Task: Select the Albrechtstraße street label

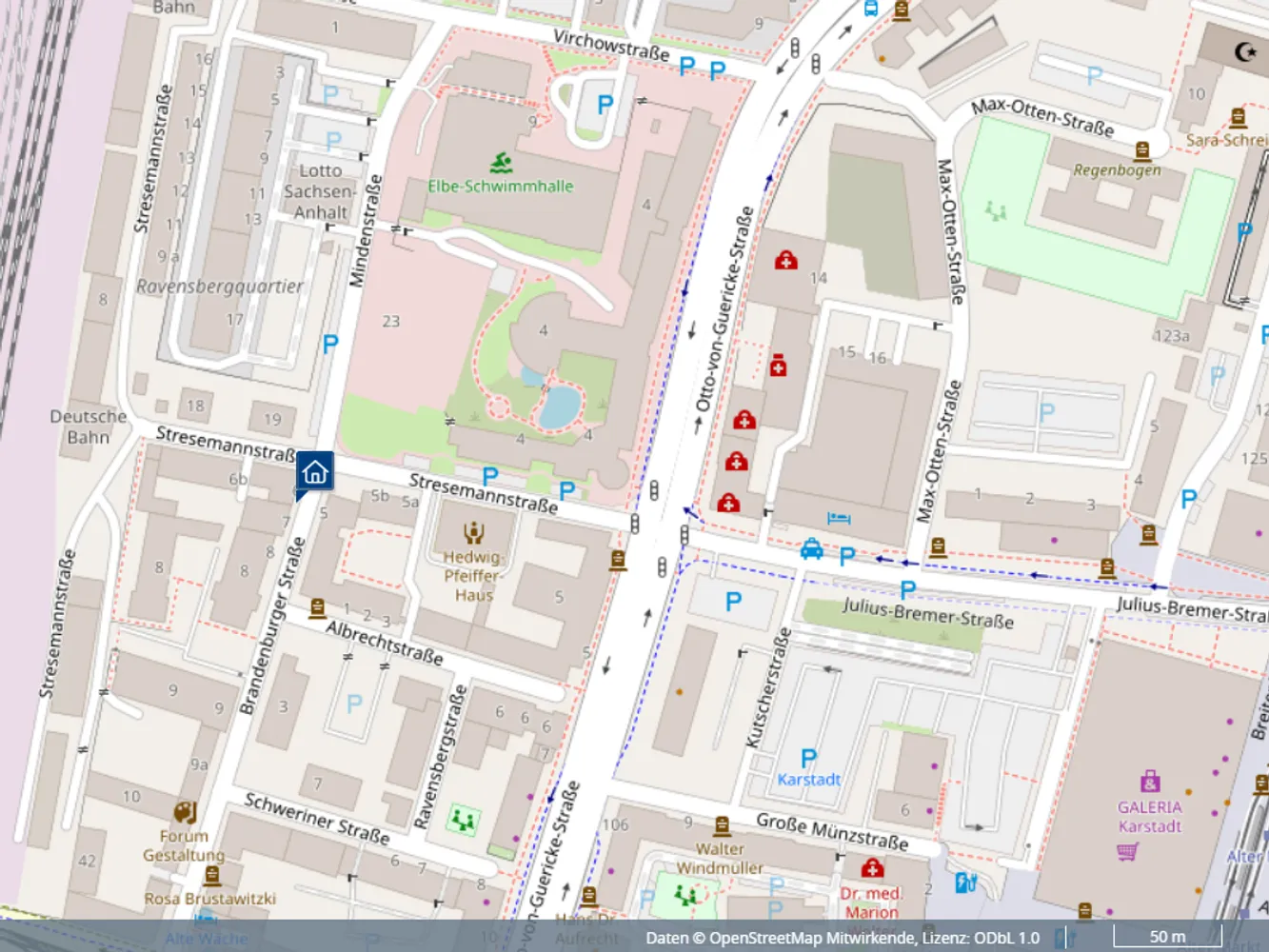Action: [x=385, y=643]
